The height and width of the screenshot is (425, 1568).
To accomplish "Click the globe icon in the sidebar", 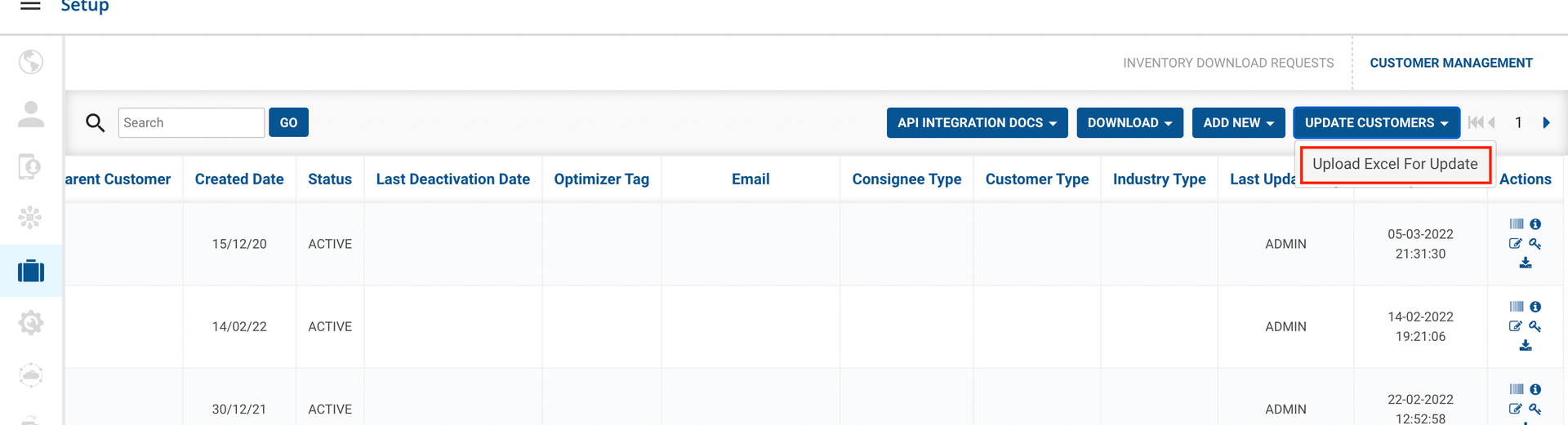I will coord(31,62).
